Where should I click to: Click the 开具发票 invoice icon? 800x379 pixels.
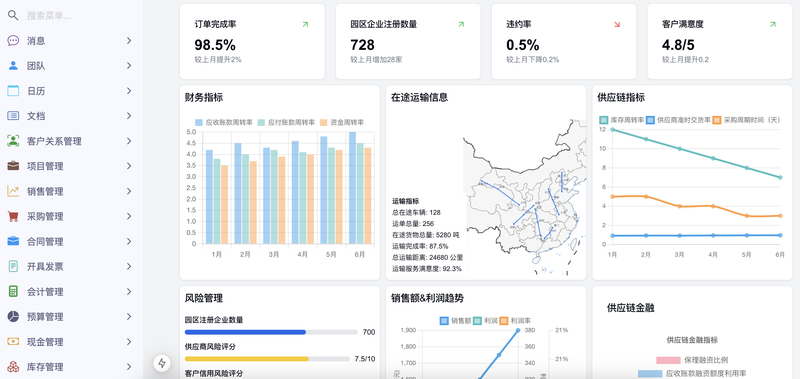[x=13, y=266]
